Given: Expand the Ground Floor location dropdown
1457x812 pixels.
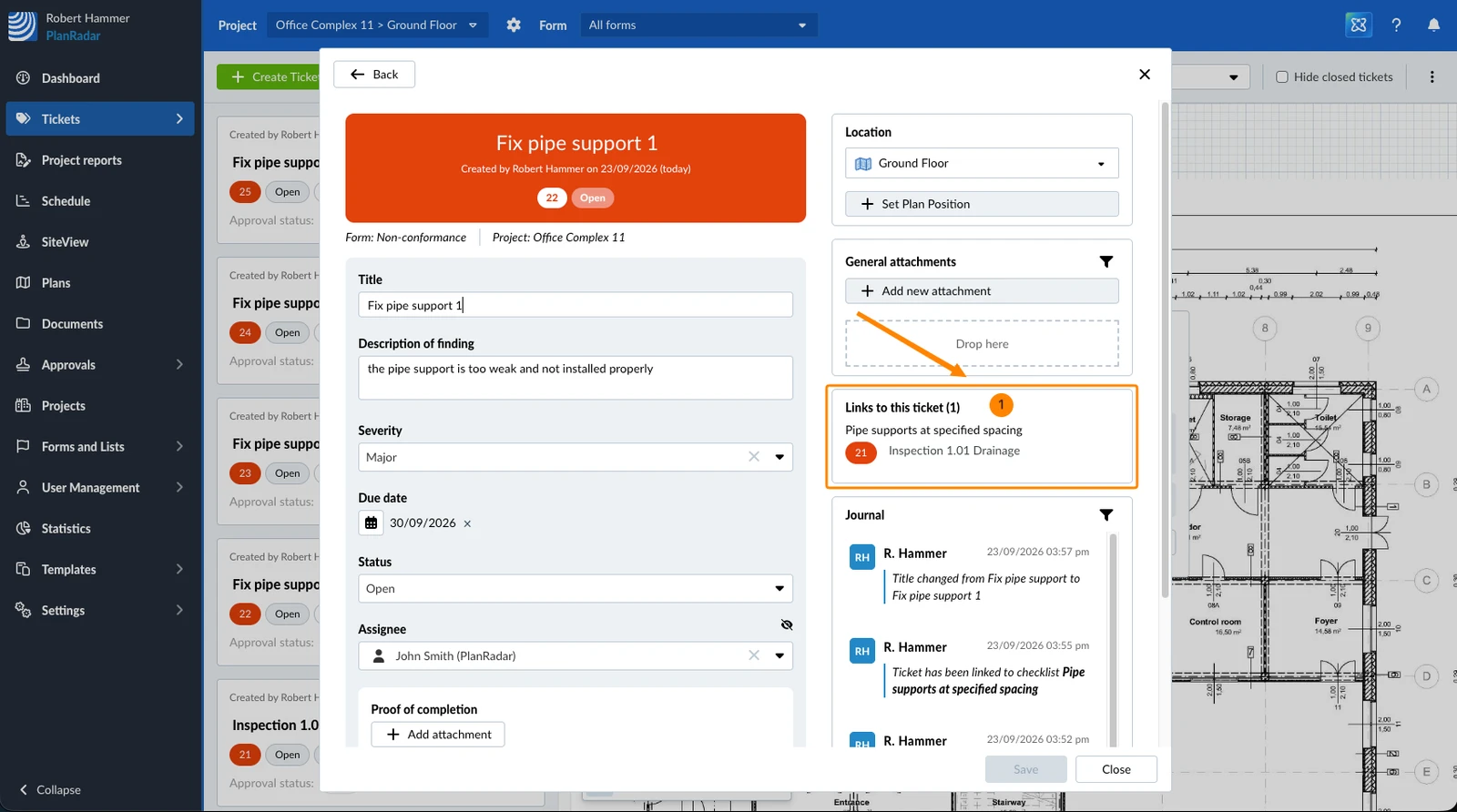Looking at the screenshot, I should pos(982,164).
